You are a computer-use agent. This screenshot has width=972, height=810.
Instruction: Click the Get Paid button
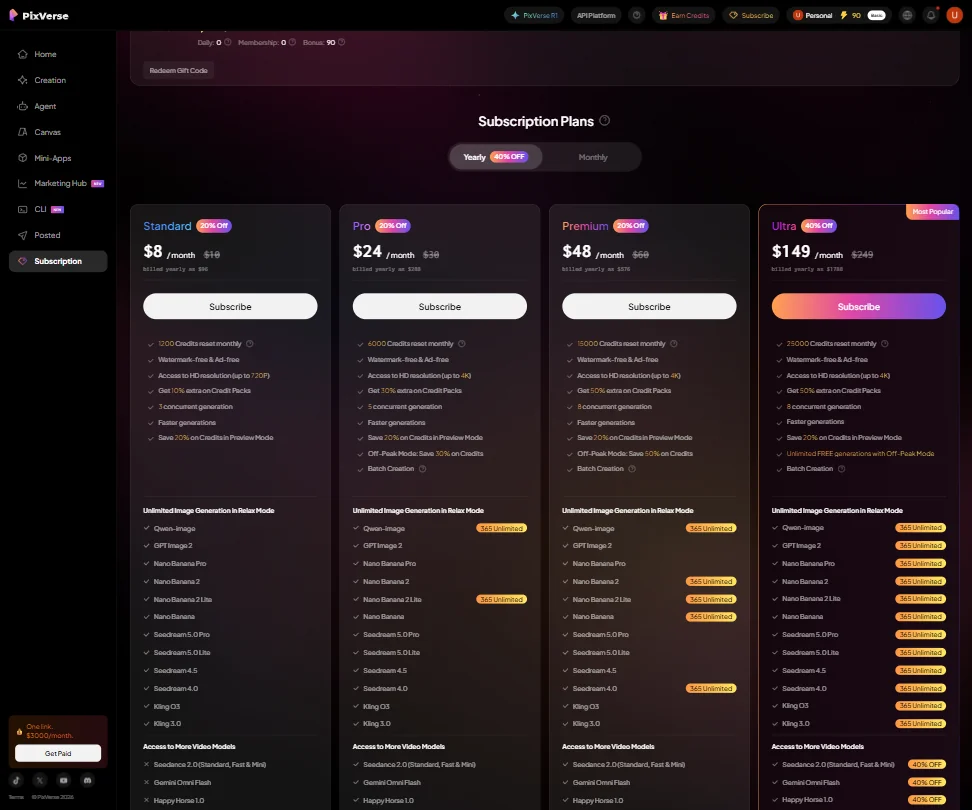coord(58,753)
